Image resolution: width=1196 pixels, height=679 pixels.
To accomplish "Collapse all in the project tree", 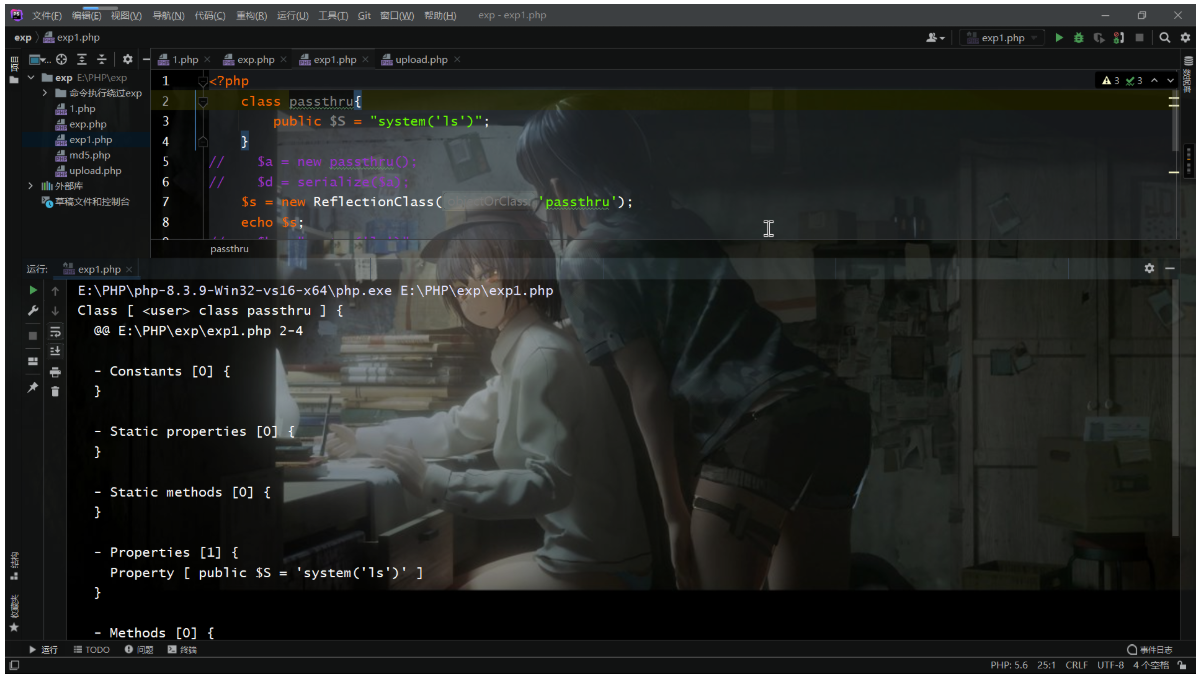I will pos(101,60).
